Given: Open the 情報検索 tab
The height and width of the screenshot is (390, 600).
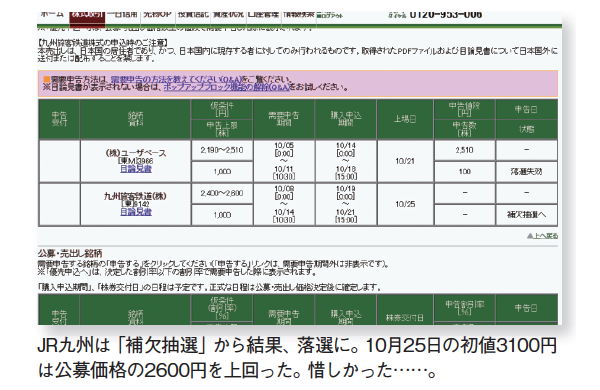Looking at the screenshot, I should [x=298, y=15].
